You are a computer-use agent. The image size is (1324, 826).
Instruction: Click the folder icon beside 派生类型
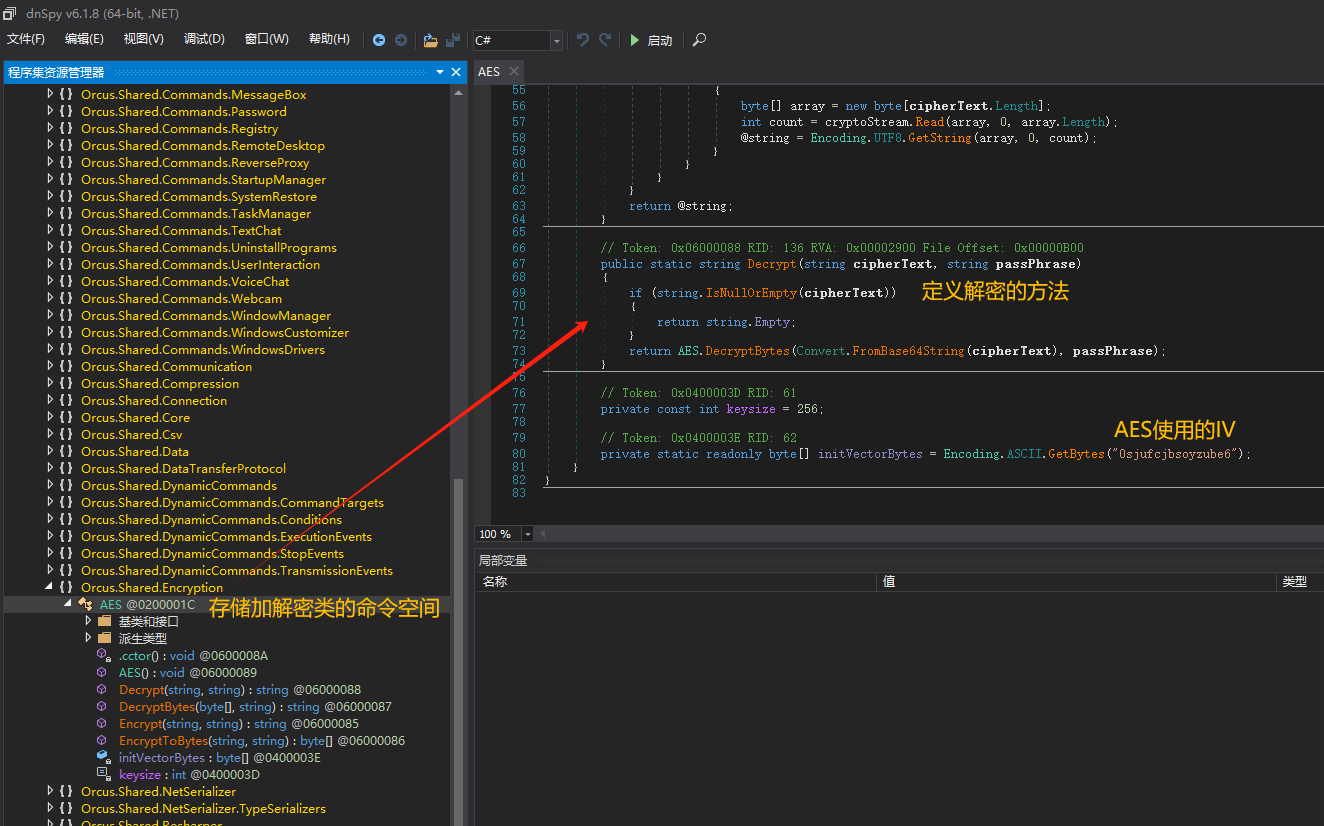[x=104, y=638]
